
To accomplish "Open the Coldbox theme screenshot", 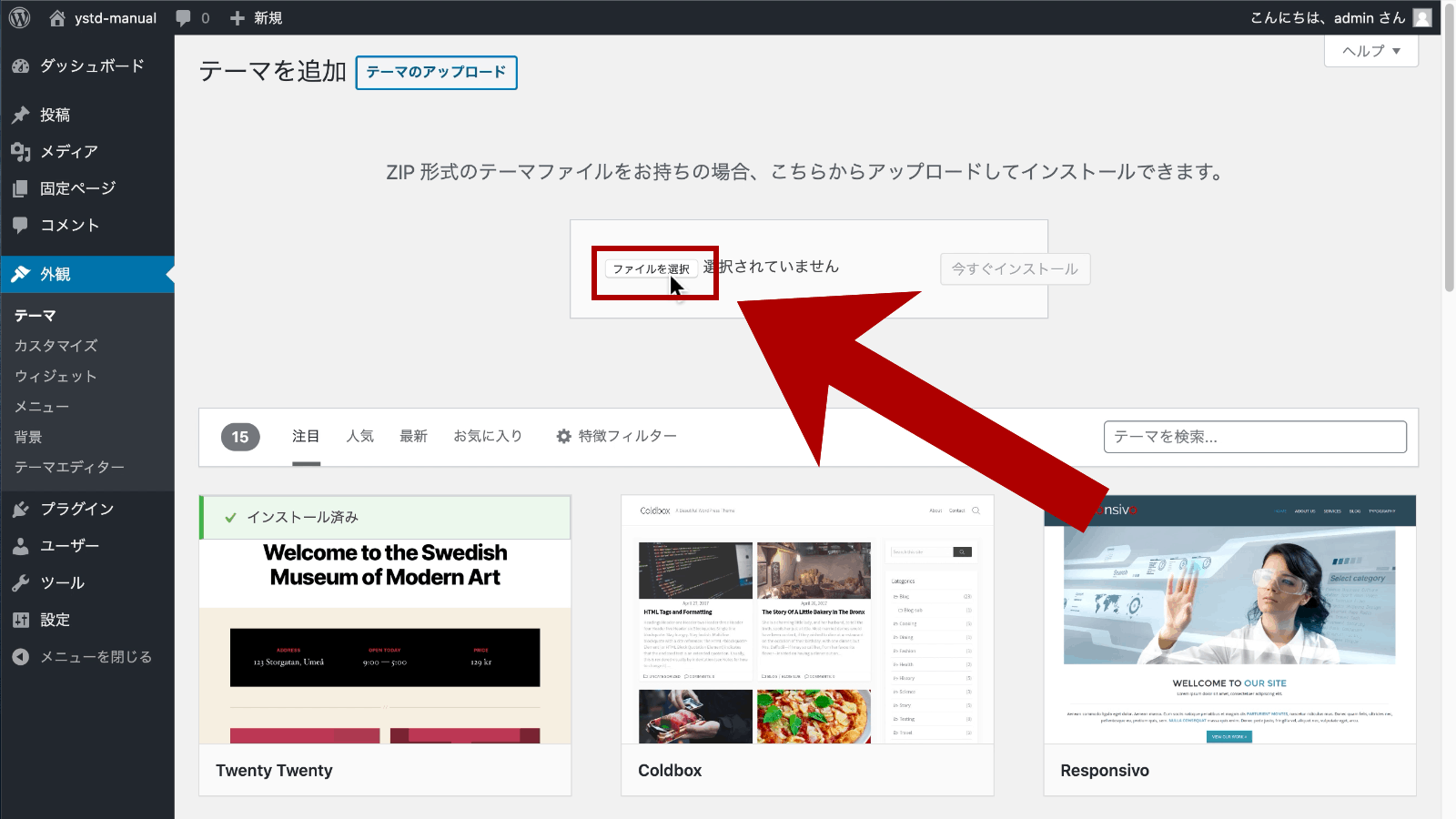I will click(x=807, y=620).
